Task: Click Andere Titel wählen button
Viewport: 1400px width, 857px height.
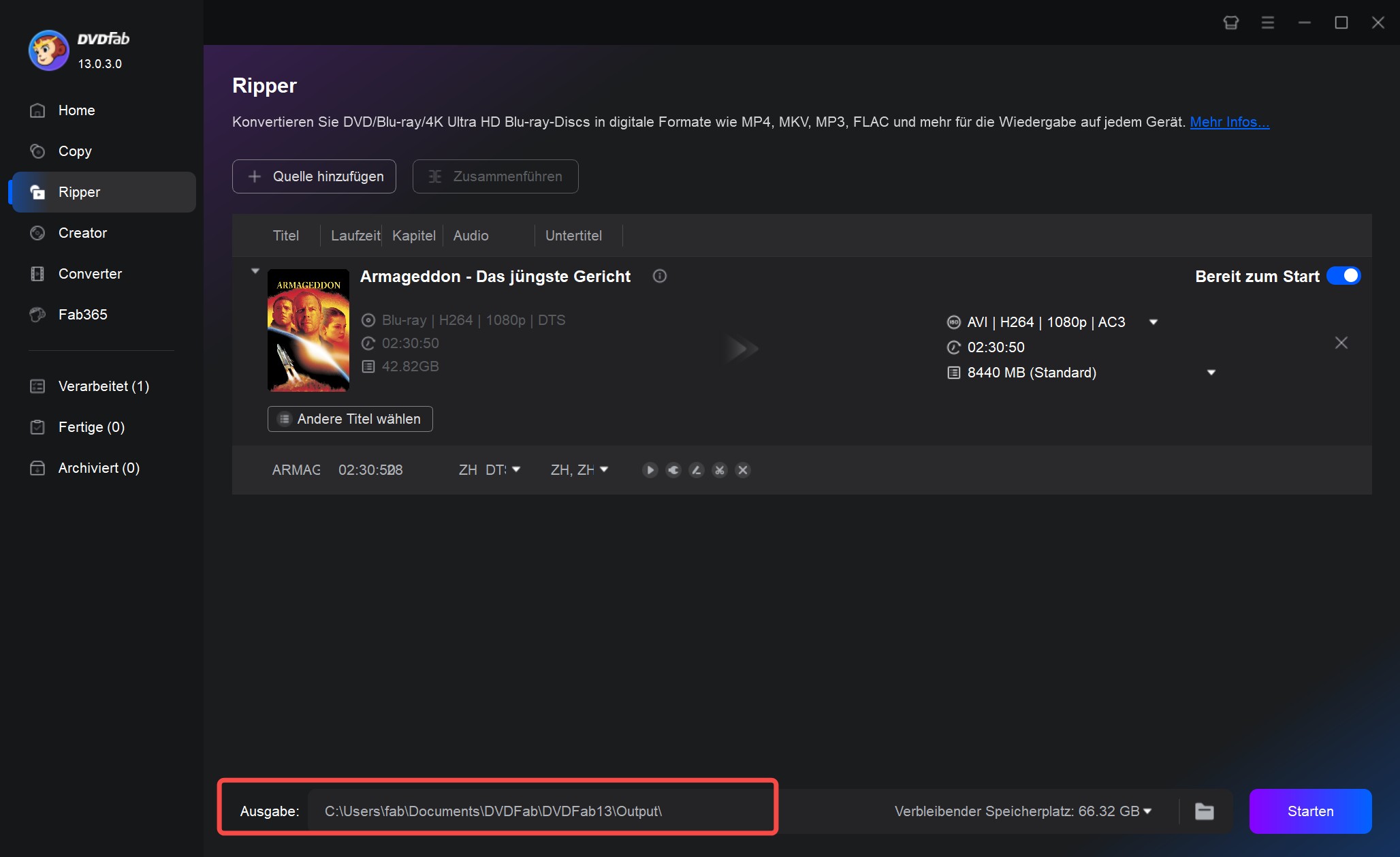Action: point(350,419)
